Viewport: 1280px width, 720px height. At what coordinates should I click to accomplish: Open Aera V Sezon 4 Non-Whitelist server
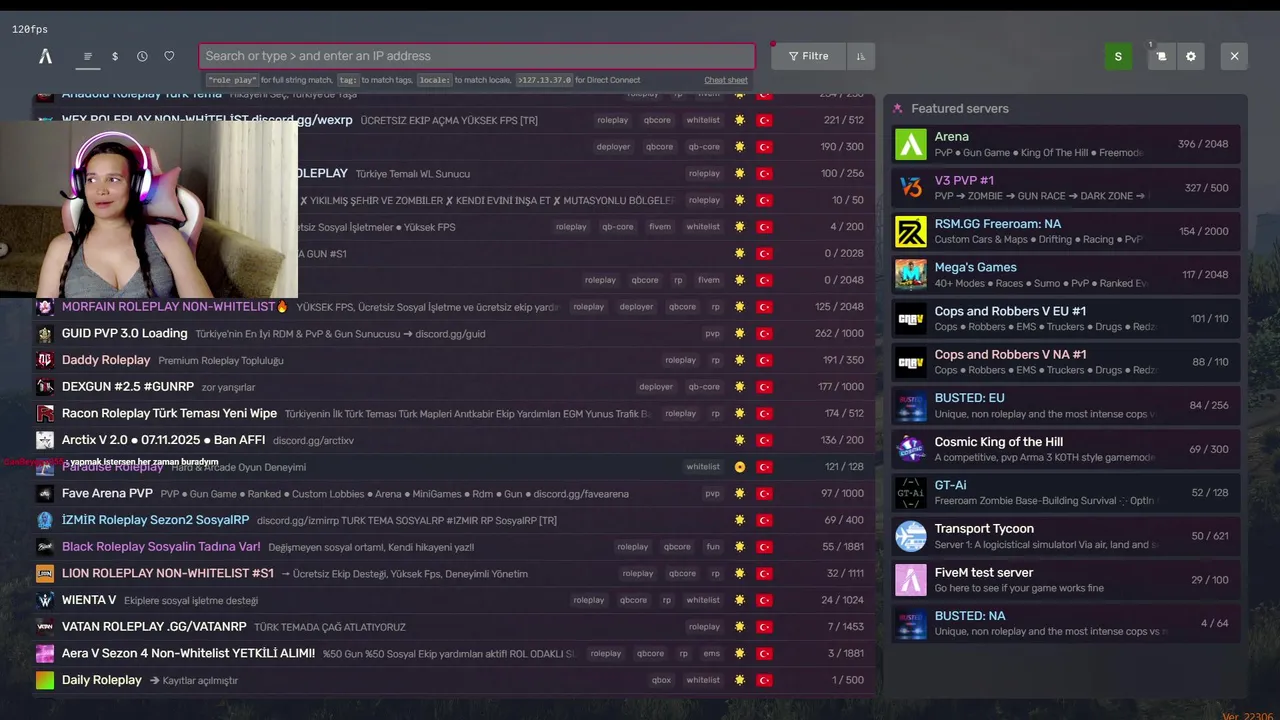coord(454,653)
